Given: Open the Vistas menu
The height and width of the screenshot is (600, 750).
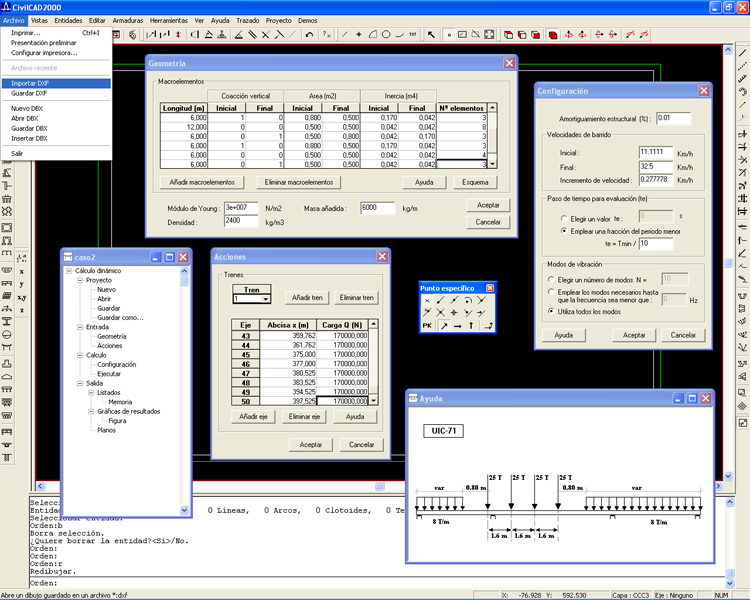Looking at the screenshot, I should coord(39,21).
